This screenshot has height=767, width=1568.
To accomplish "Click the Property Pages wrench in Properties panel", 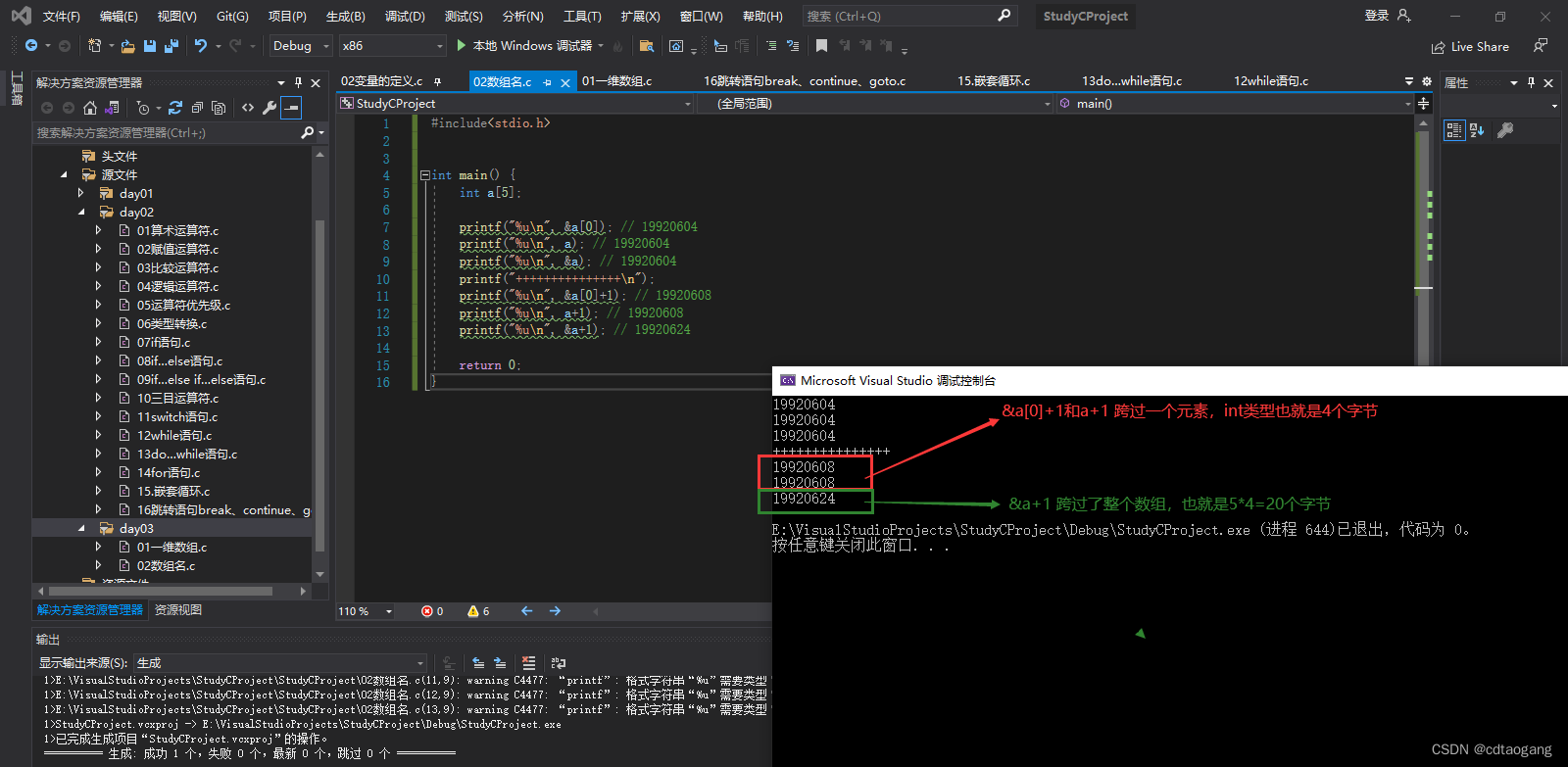I will 1506,130.
